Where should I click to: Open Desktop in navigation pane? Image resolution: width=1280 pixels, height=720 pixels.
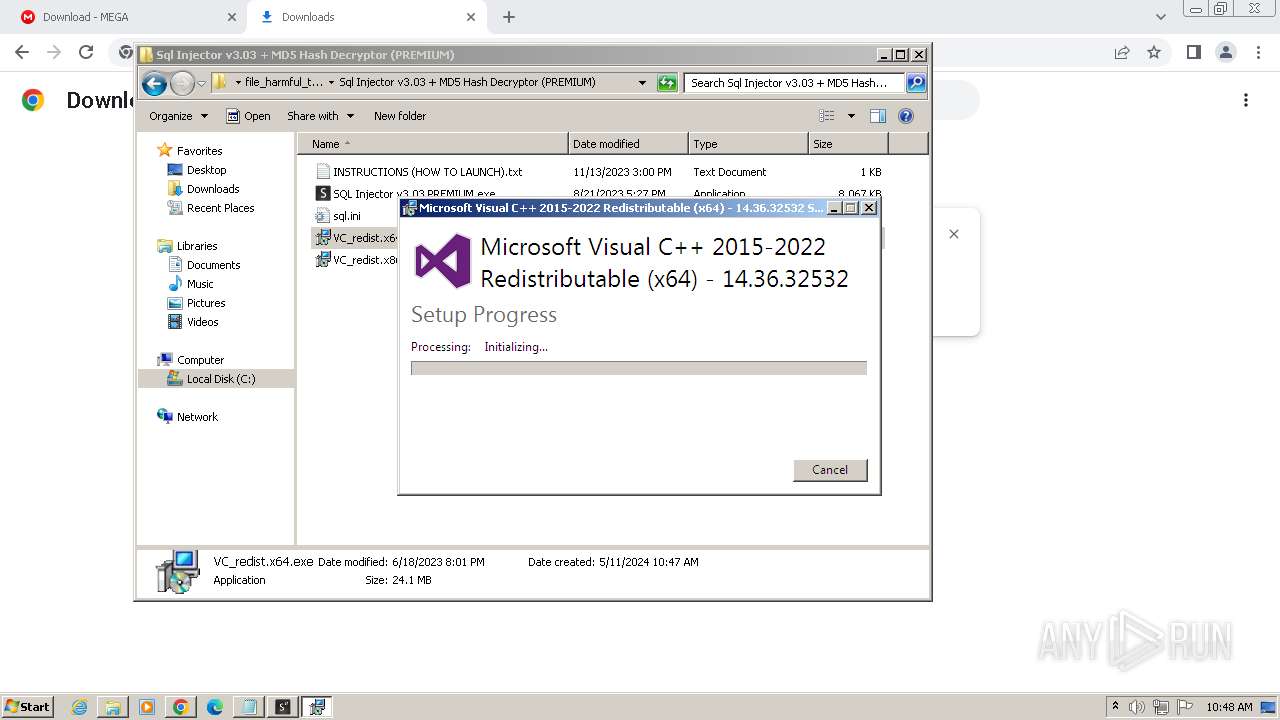(206, 170)
